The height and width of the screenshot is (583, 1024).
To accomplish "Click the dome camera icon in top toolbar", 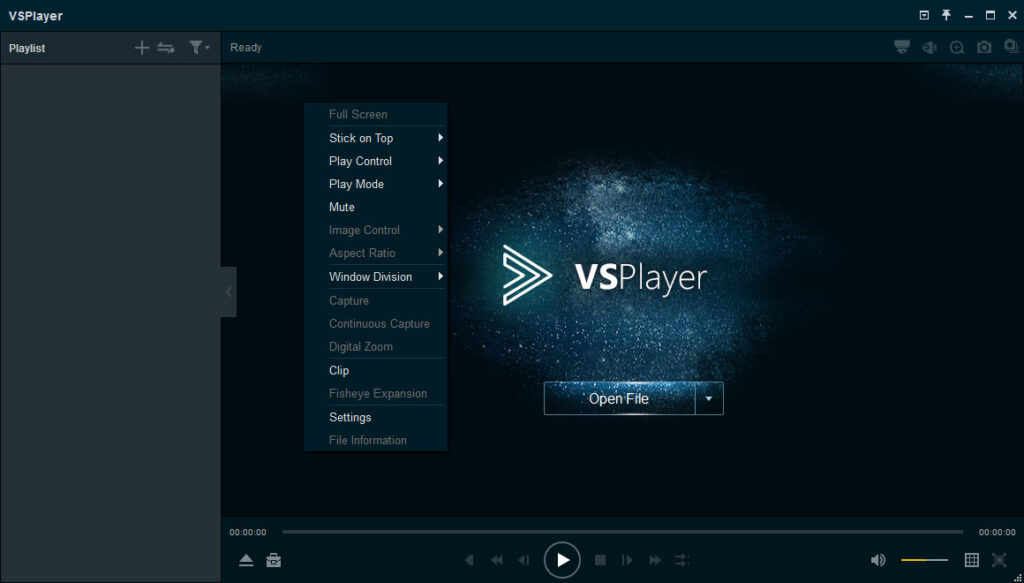I will click(902, 47).
